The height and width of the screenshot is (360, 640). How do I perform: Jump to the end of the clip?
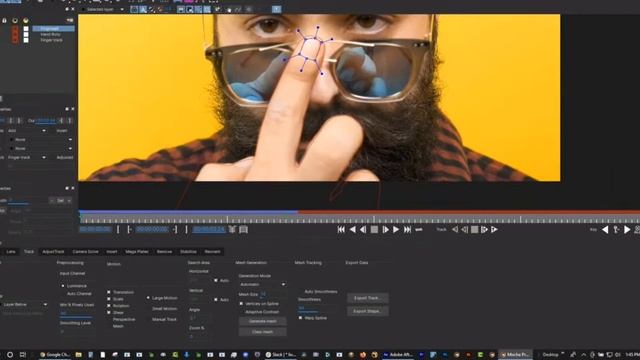coord(407,230)
